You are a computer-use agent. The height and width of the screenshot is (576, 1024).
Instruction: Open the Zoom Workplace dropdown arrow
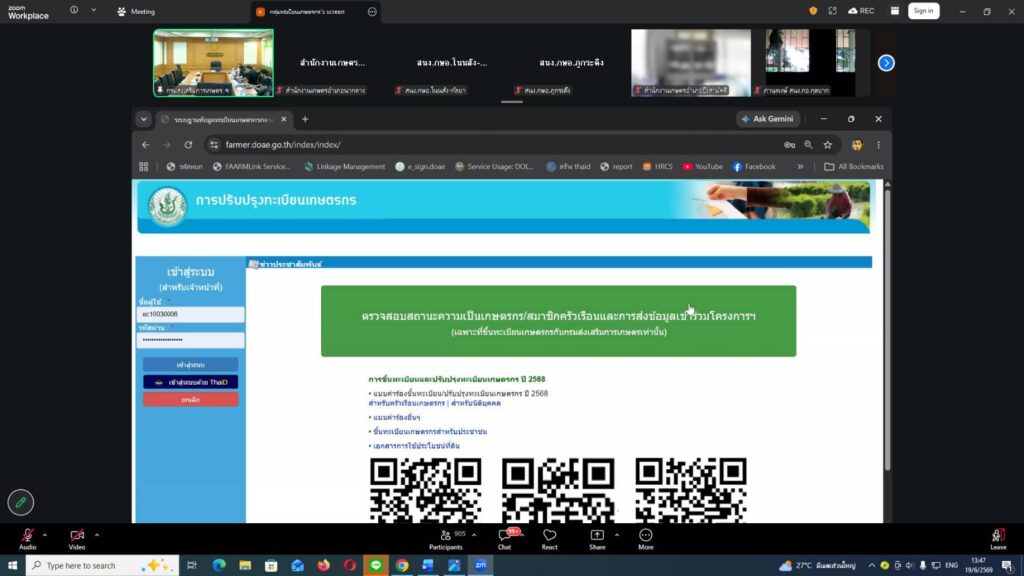click(93, 10)
